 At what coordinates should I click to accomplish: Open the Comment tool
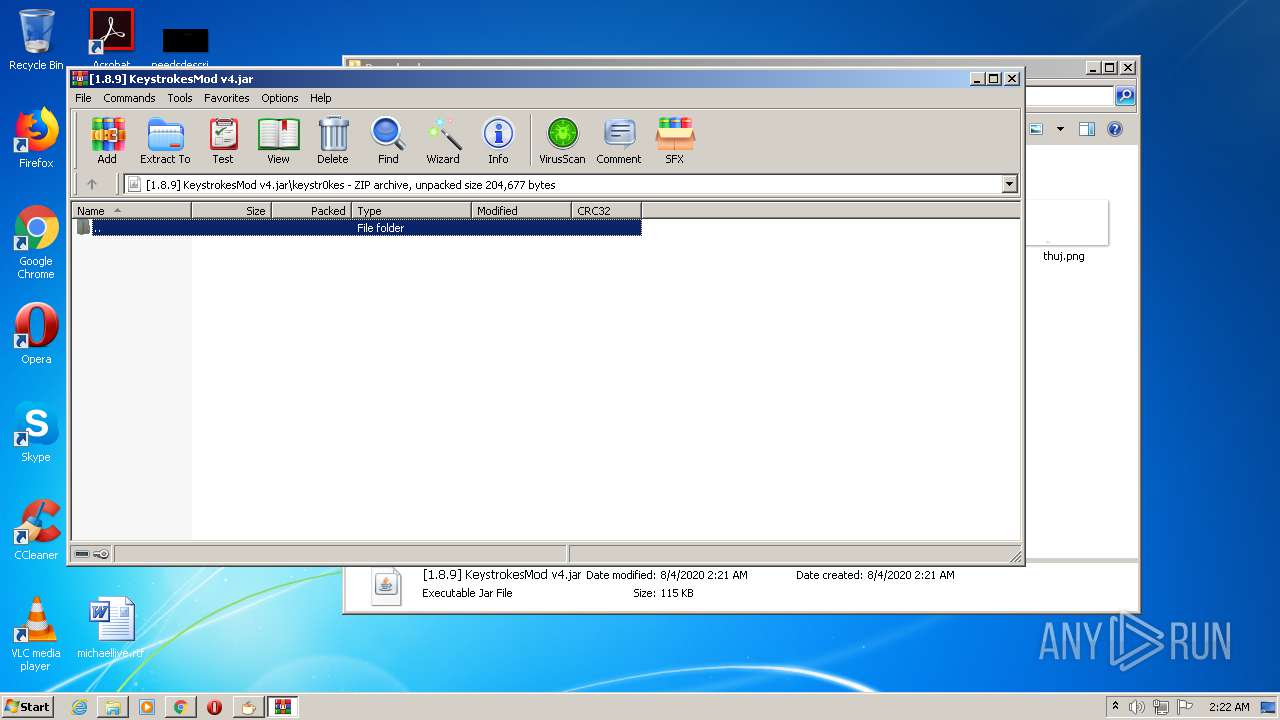(x=619, y=140)
